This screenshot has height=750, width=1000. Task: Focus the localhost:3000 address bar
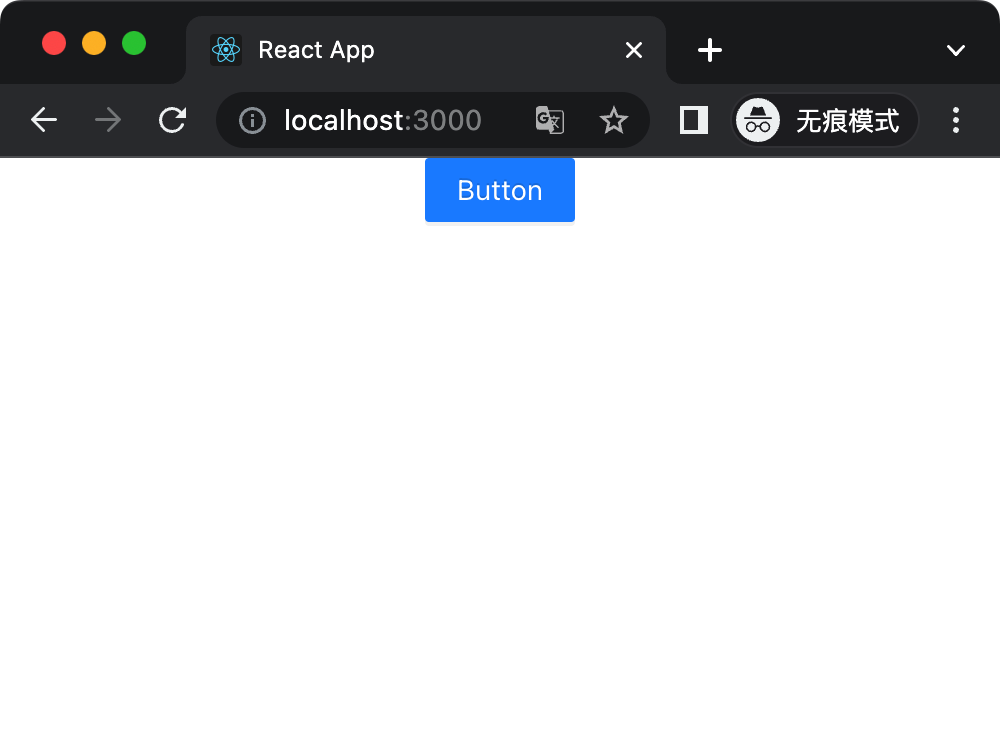click(x=383, y=121)
